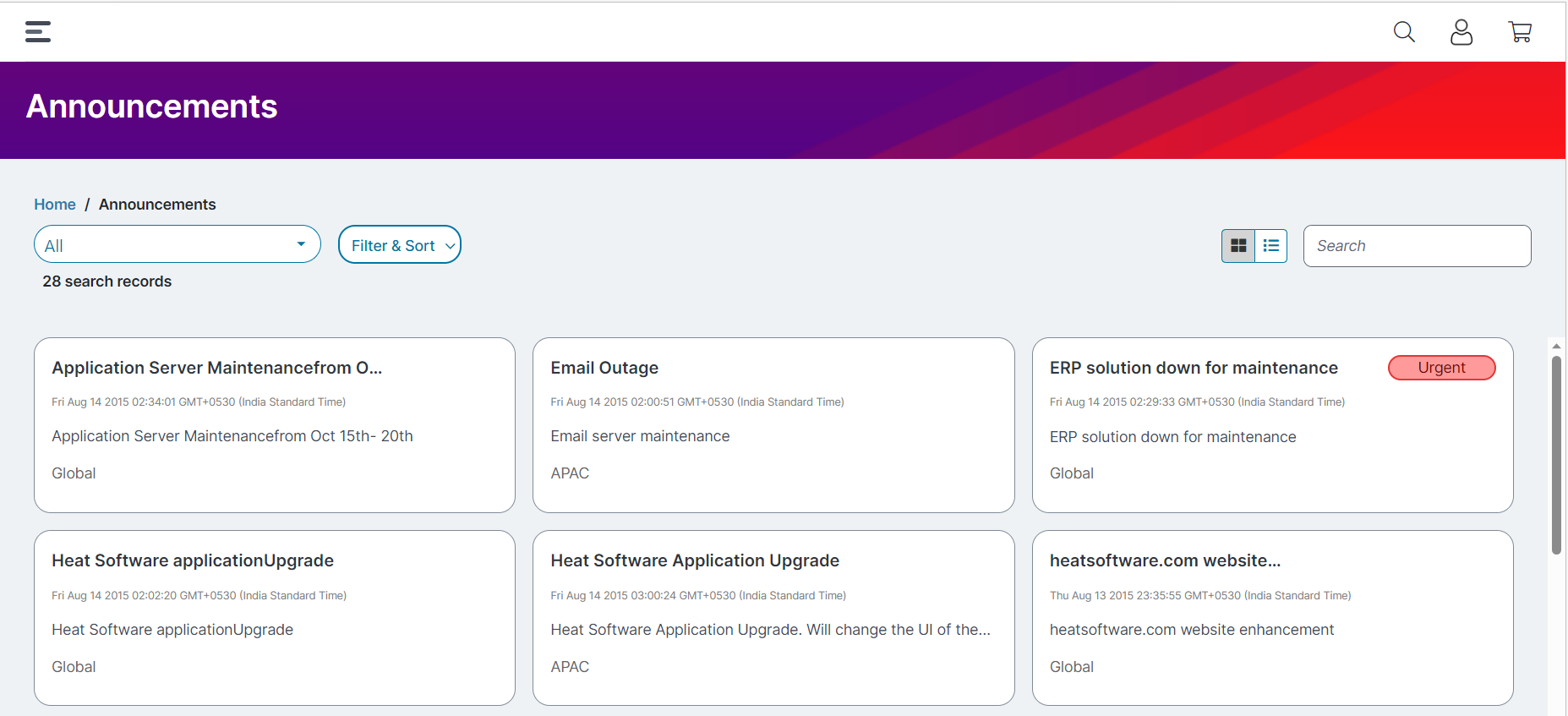
Task: Open ERP solution down for maintenance title
Action: coord(1194,368)
